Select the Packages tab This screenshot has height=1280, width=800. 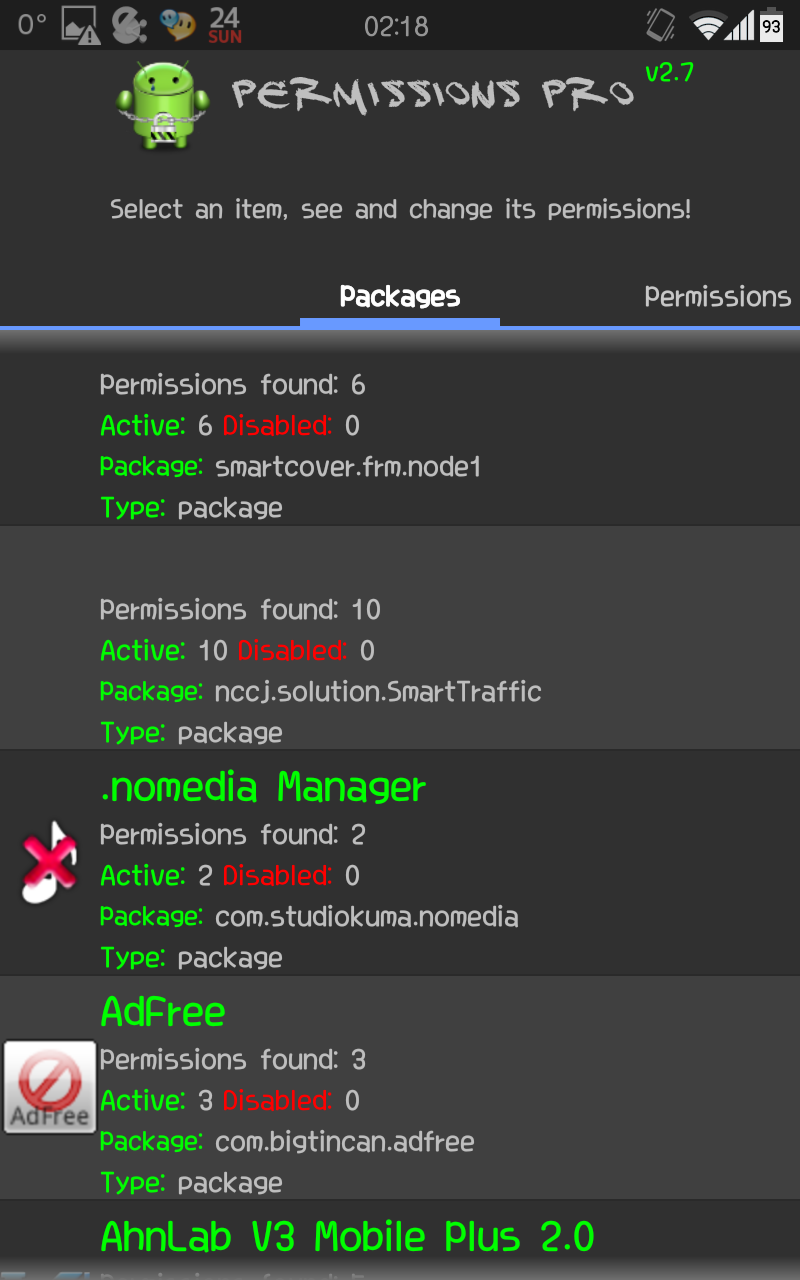click(x=399, y=297)
